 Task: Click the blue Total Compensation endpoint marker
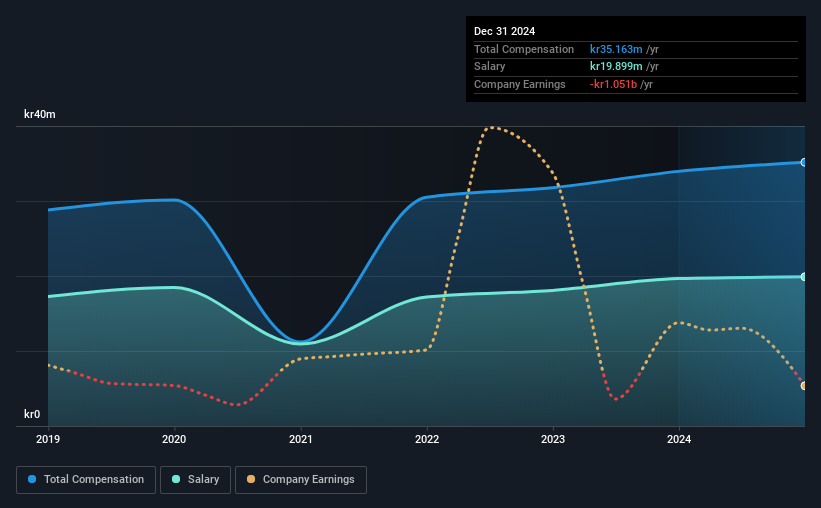click(x=804, y=162)
